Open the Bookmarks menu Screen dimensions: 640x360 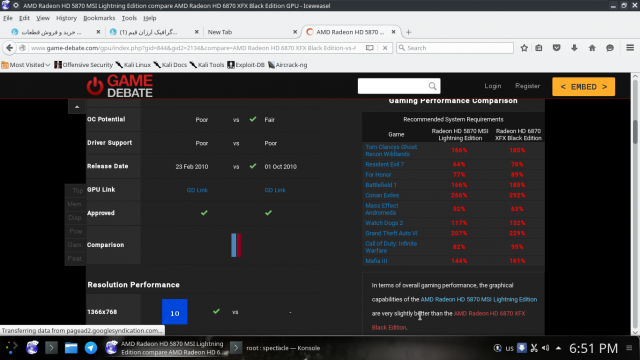pyautogui.click(x=99, y=18)
